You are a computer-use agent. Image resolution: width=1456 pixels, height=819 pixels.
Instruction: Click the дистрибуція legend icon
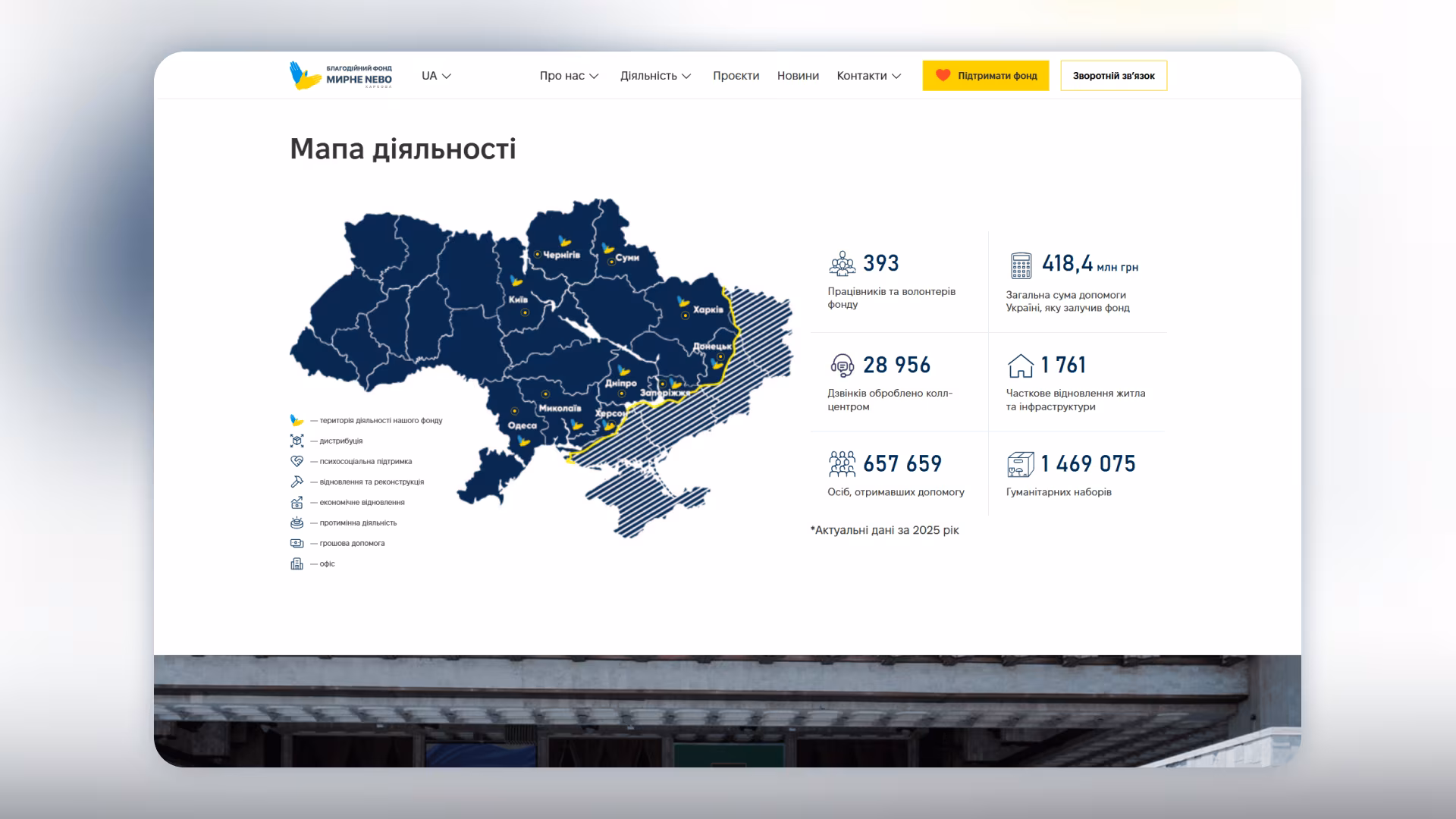(x=297, y=441)
